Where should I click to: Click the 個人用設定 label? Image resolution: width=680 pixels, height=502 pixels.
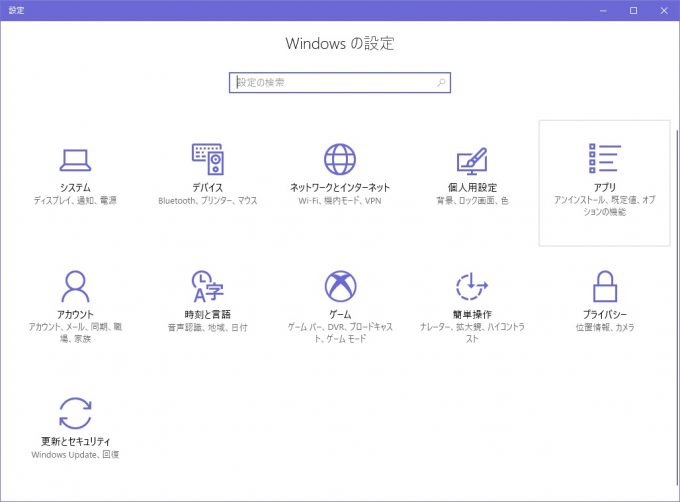tap(472, 187)
